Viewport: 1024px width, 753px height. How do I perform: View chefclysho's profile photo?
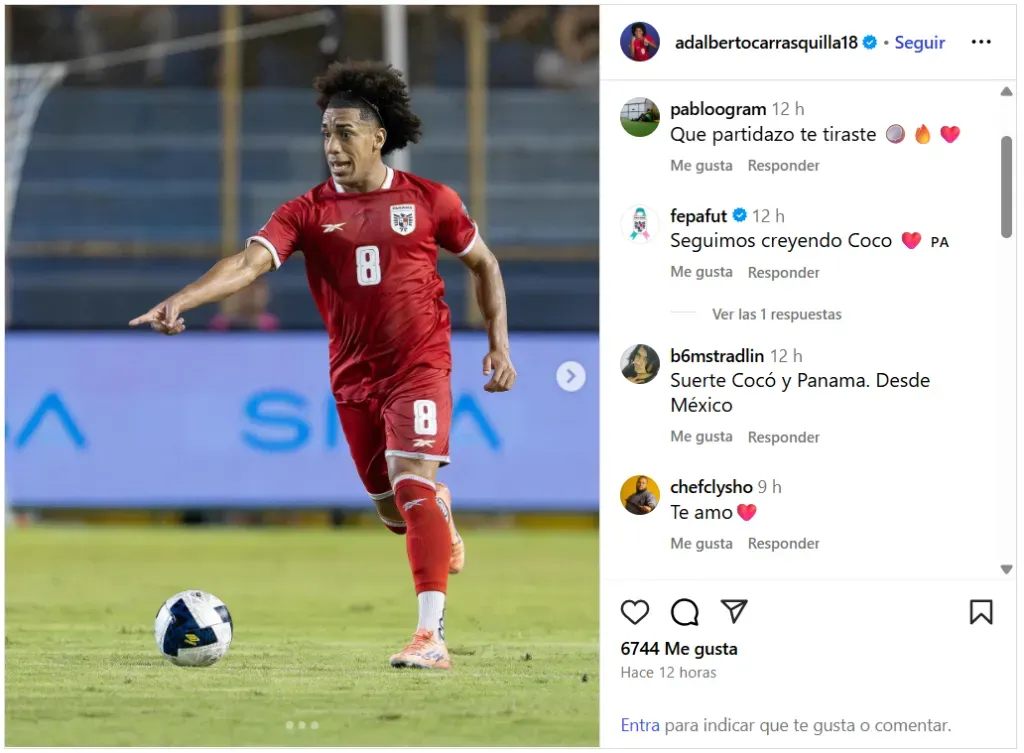pyautogui.click(x=639, y=495)
